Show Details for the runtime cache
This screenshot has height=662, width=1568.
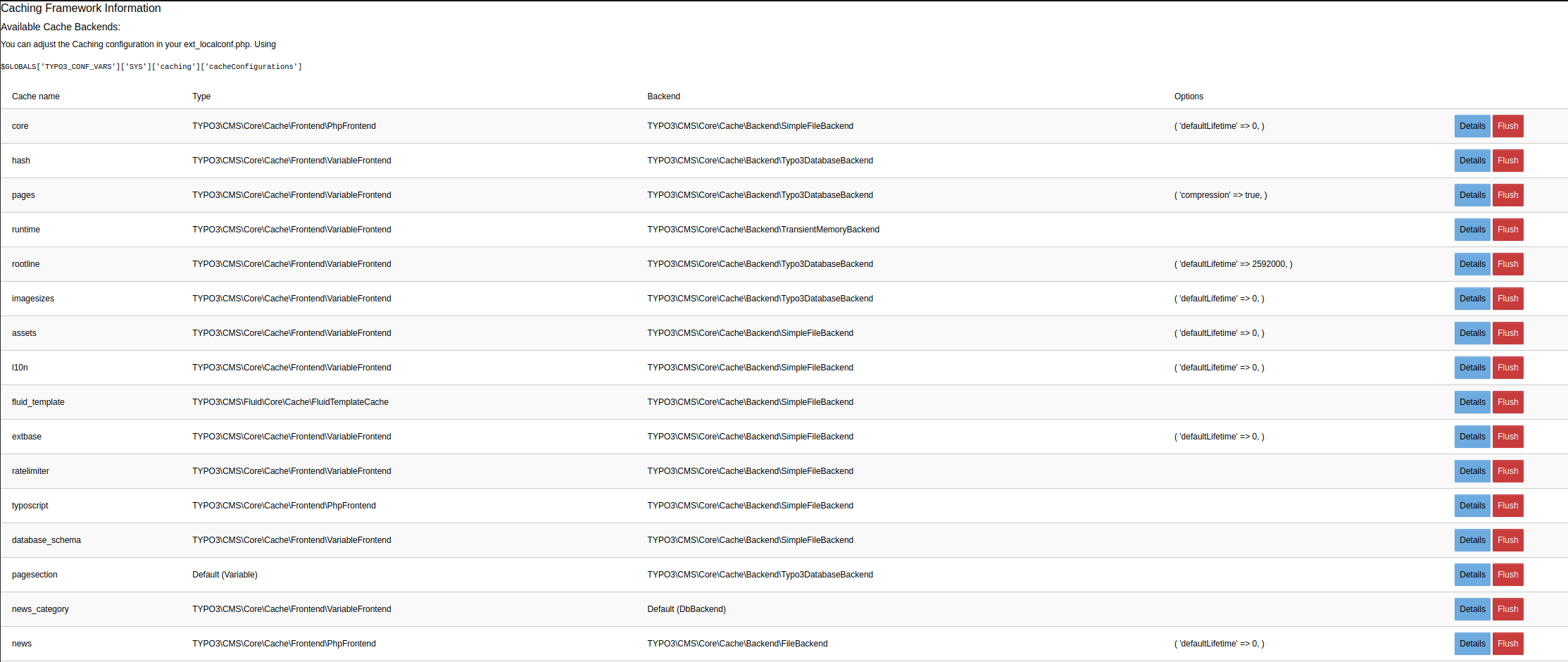tap(1472, 230)
